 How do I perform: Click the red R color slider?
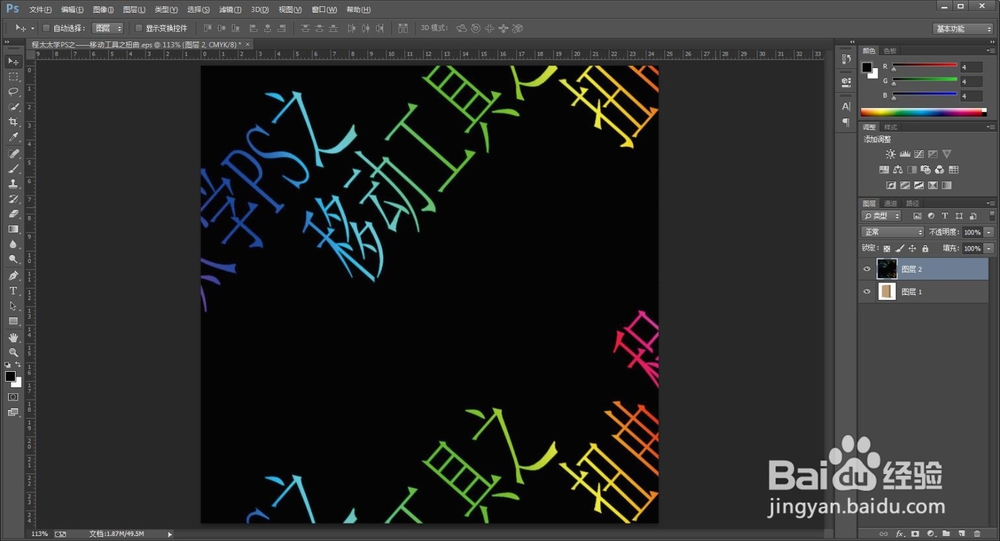pos(925,66)
